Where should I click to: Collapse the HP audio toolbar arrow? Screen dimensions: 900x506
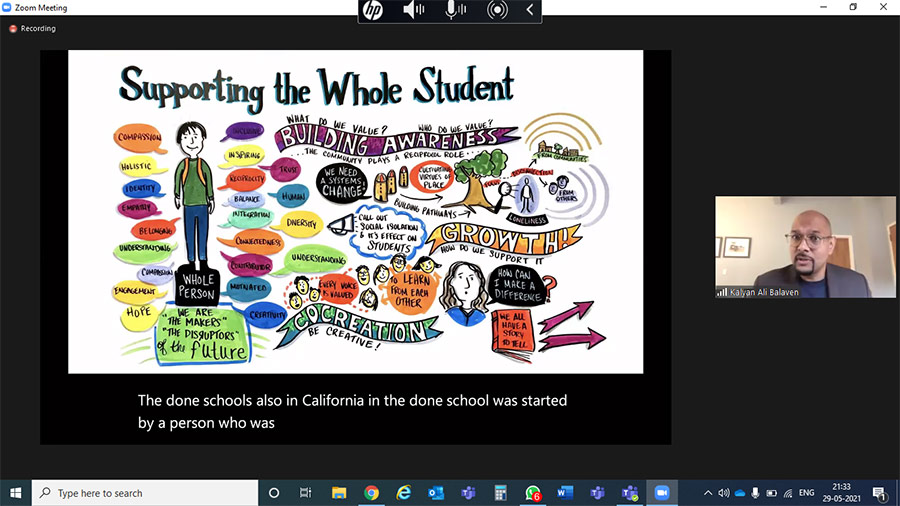(x=530, y=10)
